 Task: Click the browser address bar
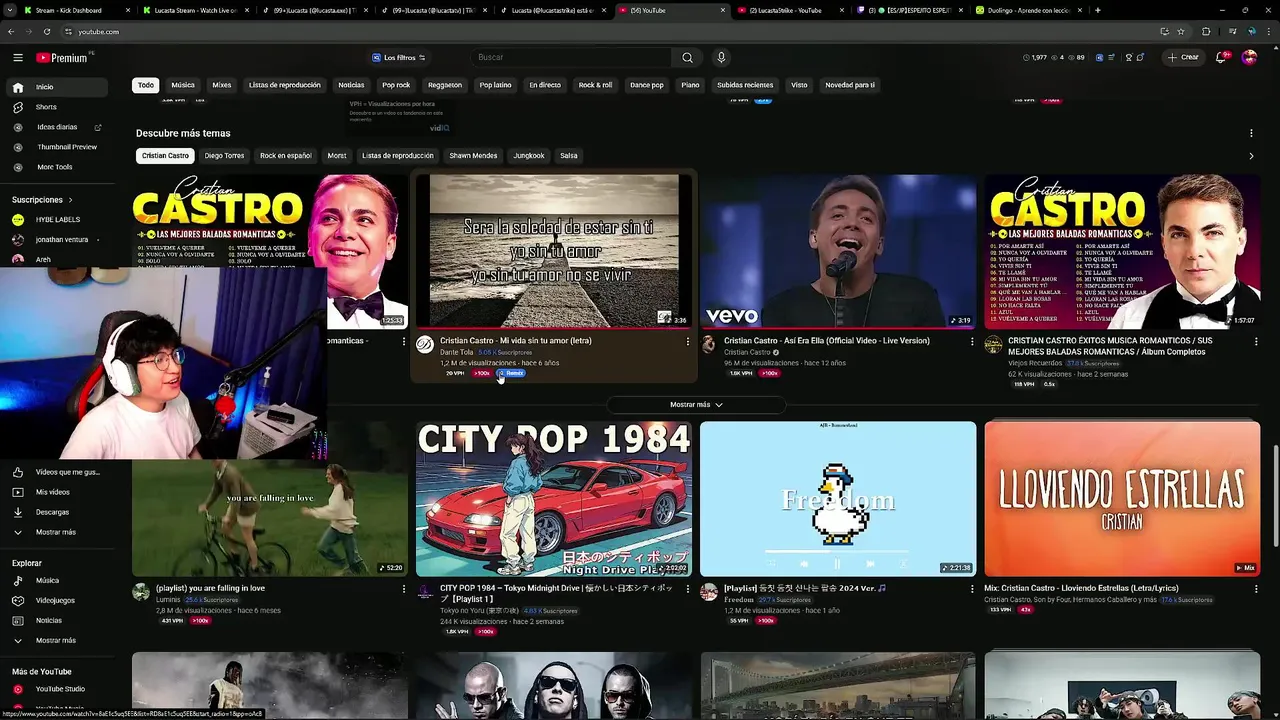[600, 31]
